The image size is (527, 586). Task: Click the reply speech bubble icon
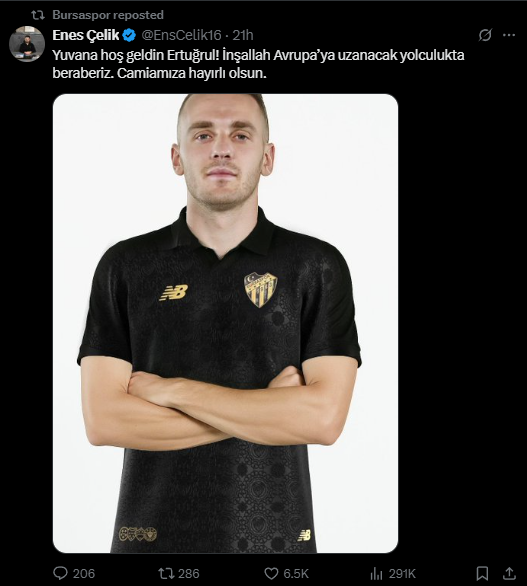(x=61, y=573)
